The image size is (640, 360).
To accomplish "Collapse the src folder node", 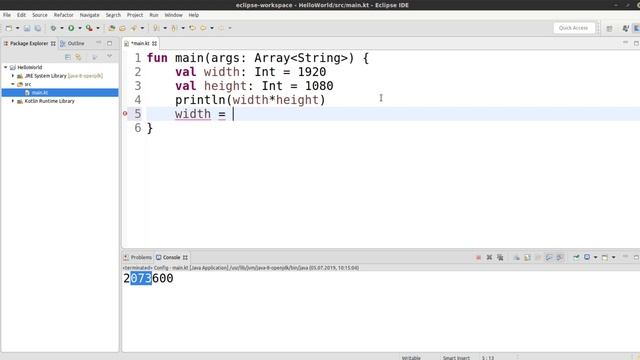I will [13, 84].
